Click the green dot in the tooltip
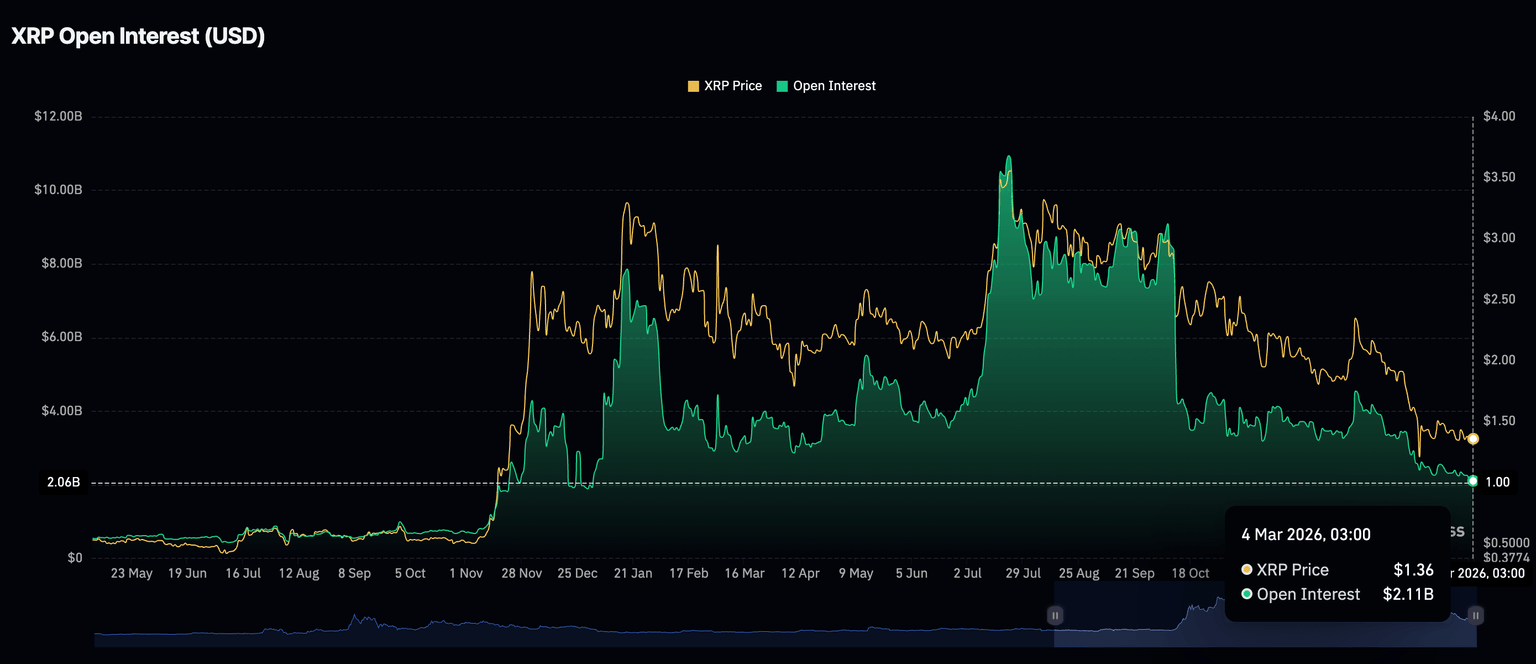This screenshot has width=1536, height=664. click(1247, 595)
